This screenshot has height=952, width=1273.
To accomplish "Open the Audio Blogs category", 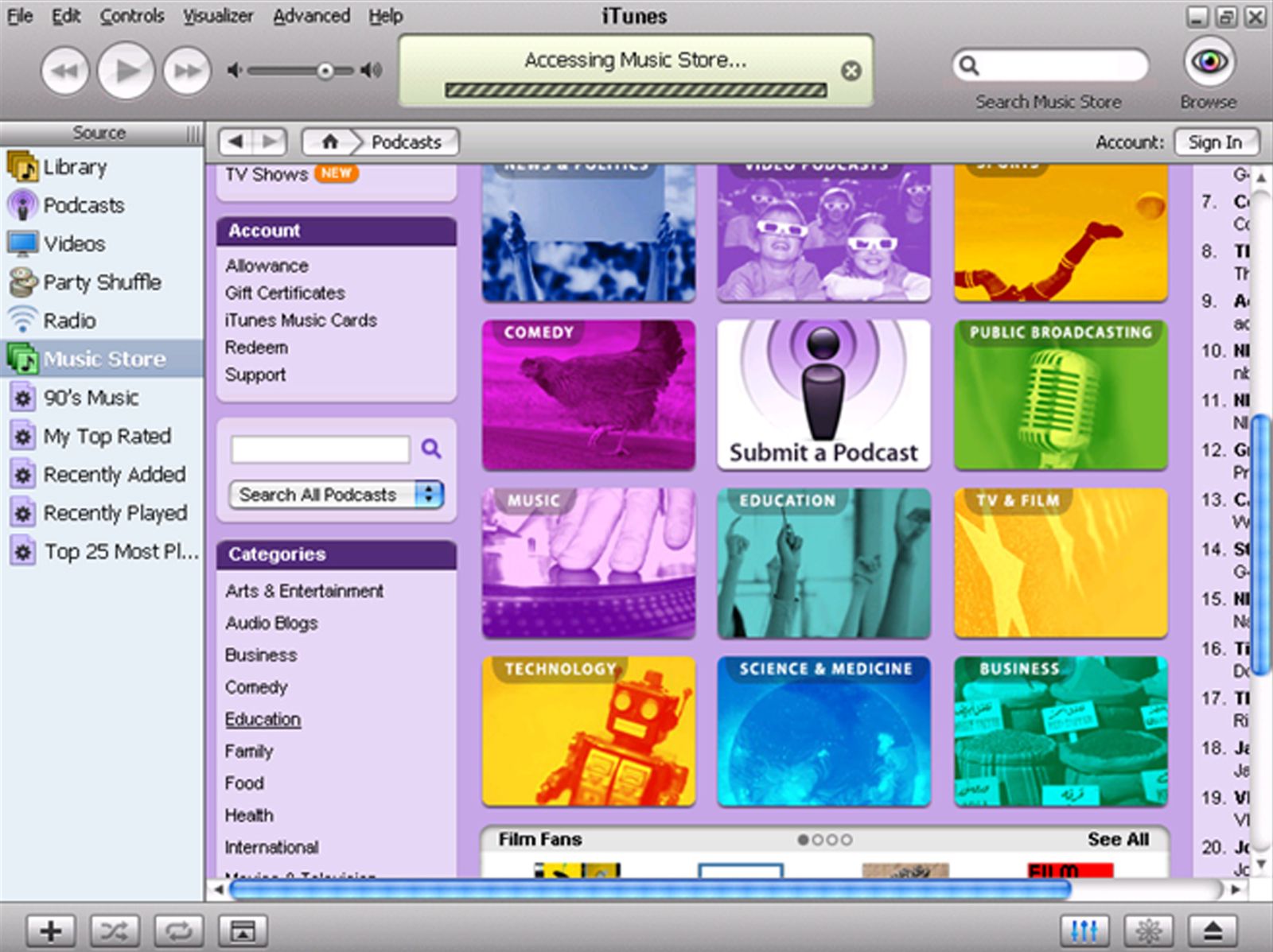I will (x=271, y=623).
